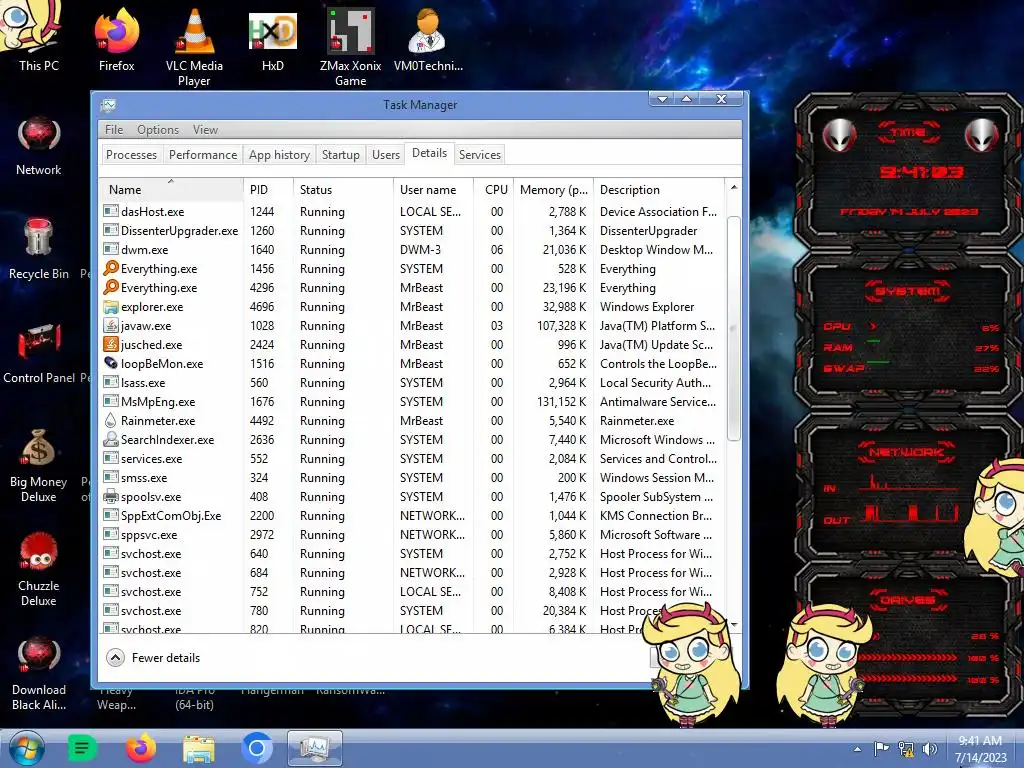Open VLC Media Player desktop icon
Viewport: 1024px width, 768px height.
[194, 47]
